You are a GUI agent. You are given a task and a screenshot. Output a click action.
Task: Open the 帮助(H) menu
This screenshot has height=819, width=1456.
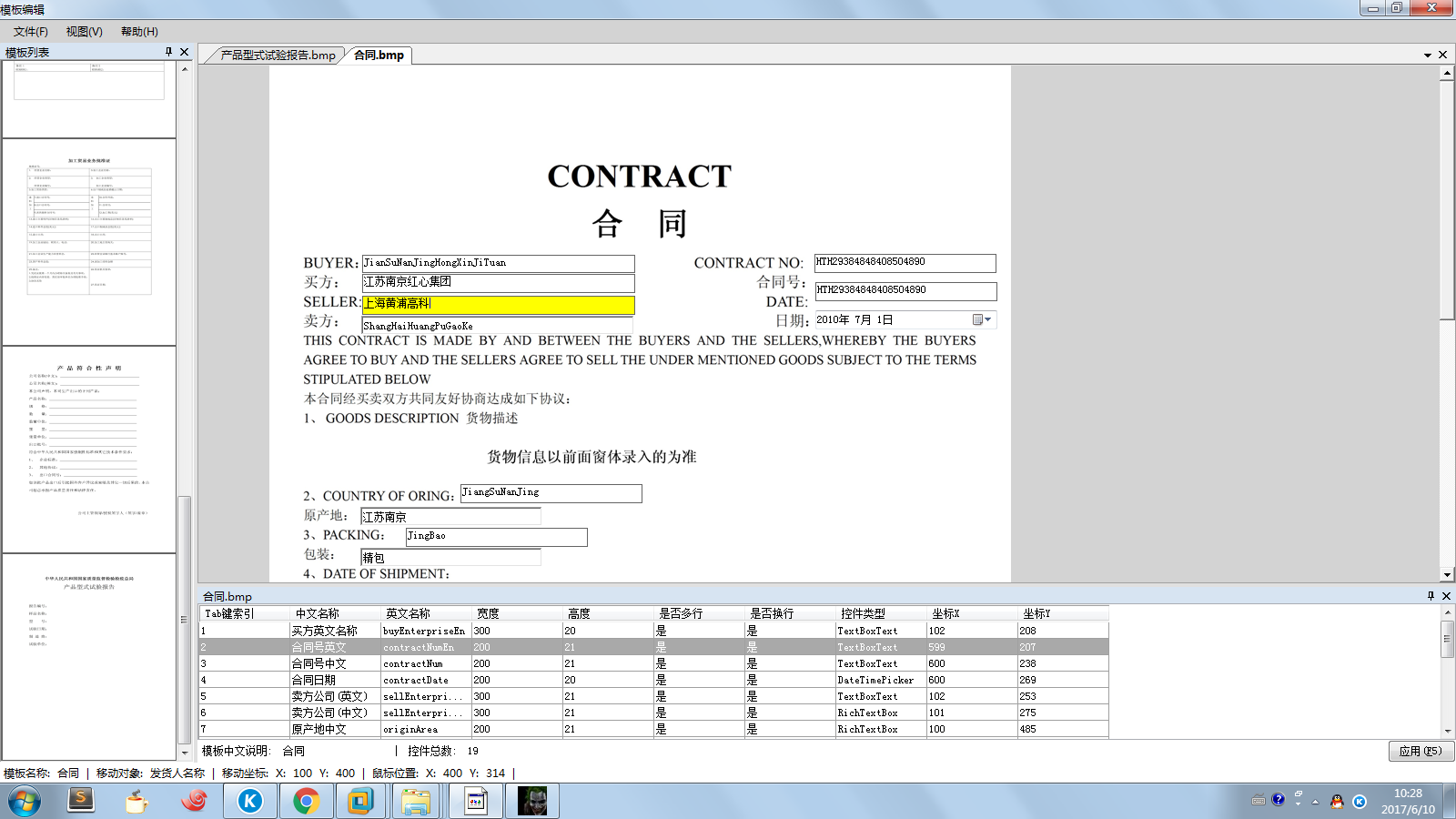click(139, 31)
